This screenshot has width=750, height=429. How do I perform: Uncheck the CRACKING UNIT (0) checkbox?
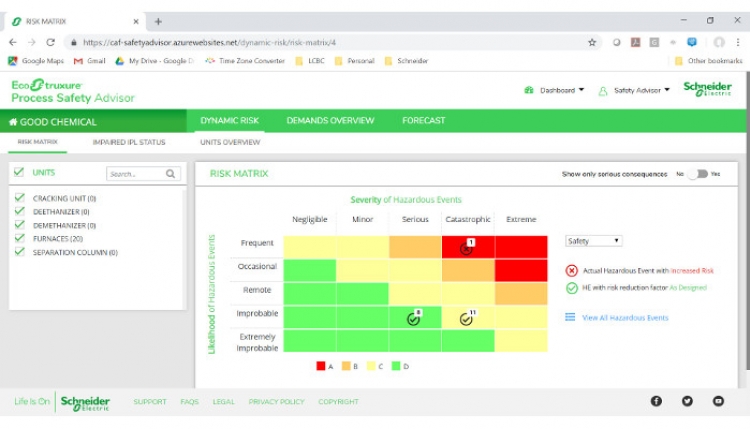tap(20, 198)
